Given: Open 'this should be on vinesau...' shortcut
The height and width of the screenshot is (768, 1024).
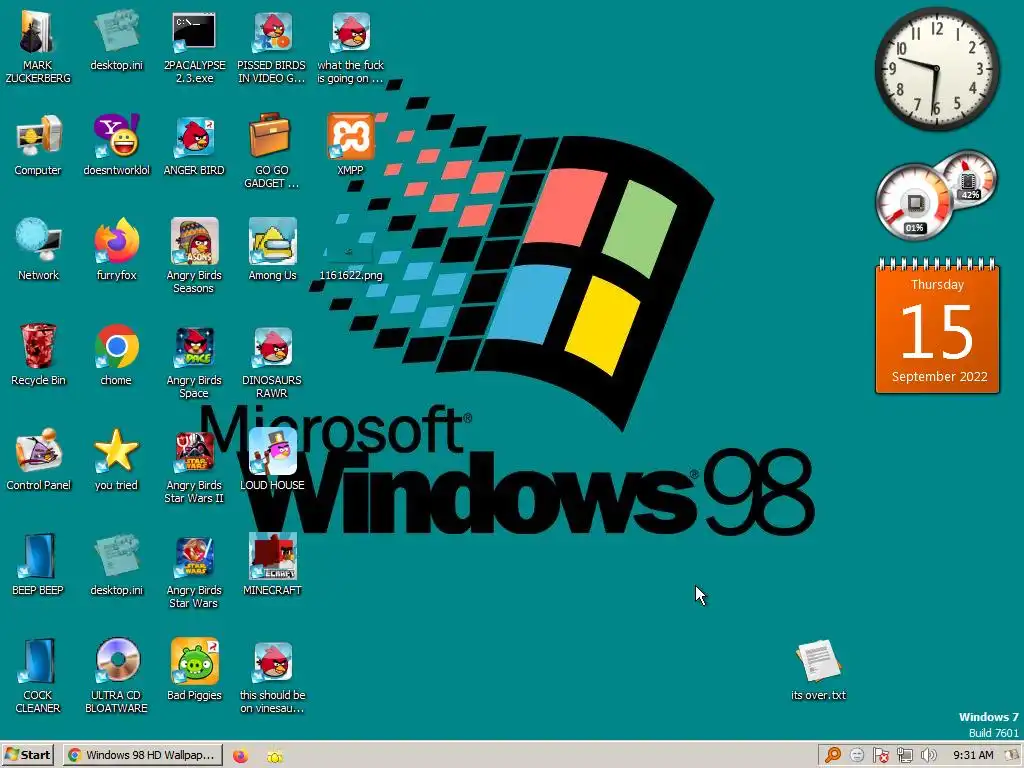Looking at the screenshot, I should 272,661.
